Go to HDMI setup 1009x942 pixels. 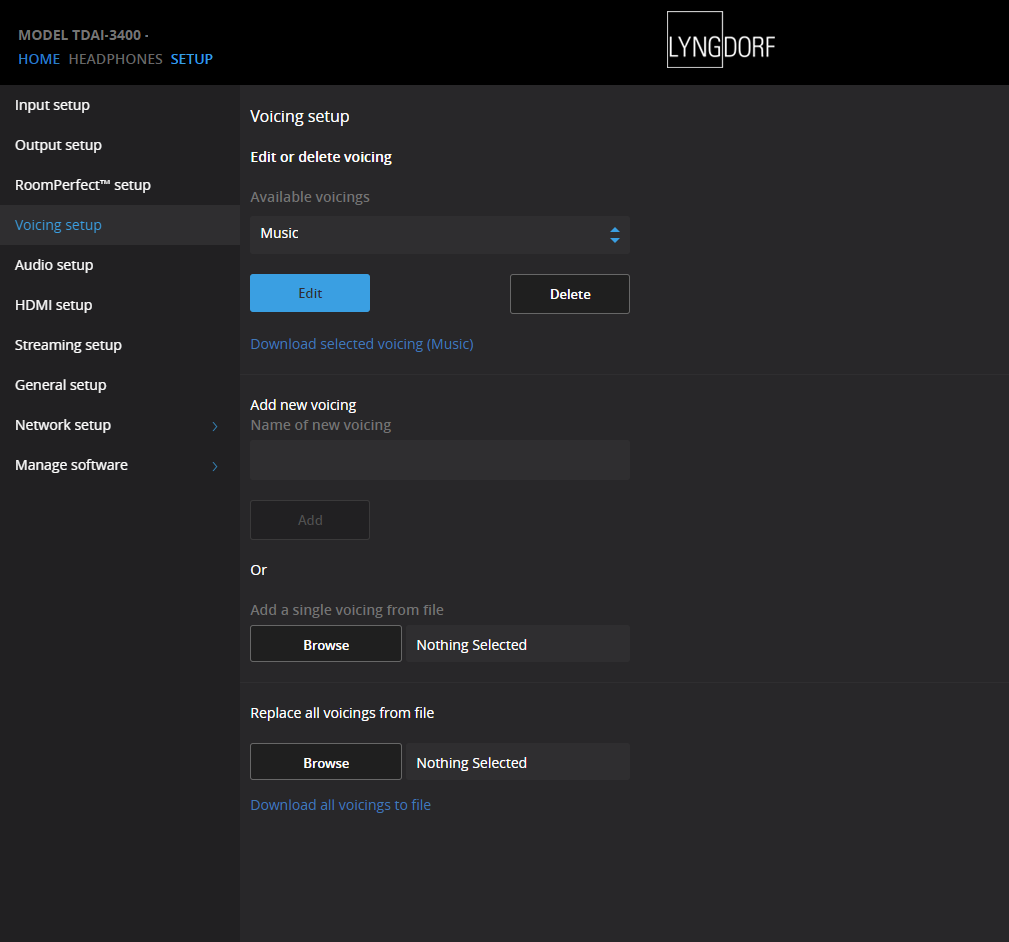tap(51, 304)
